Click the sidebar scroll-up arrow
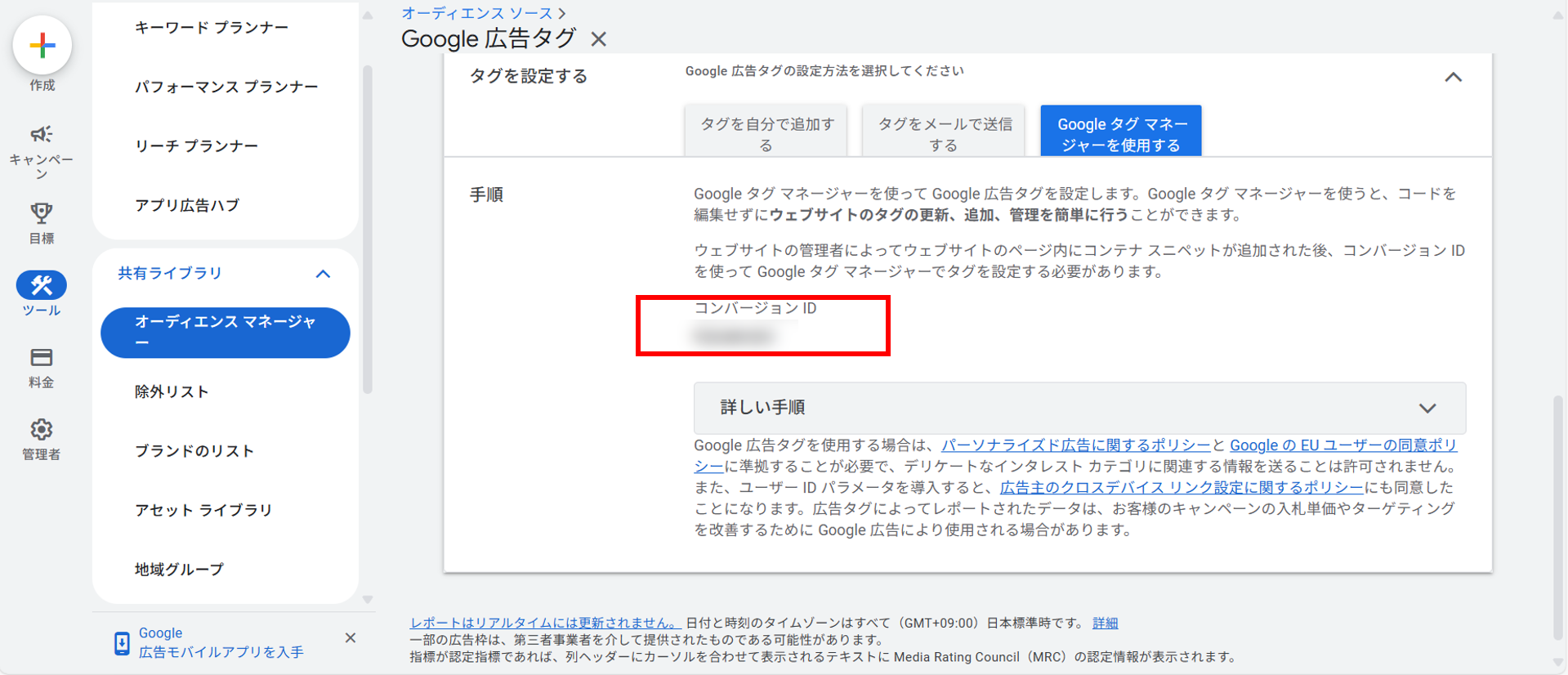Screen dimensions: 1568x675 [x=368, y=16]
